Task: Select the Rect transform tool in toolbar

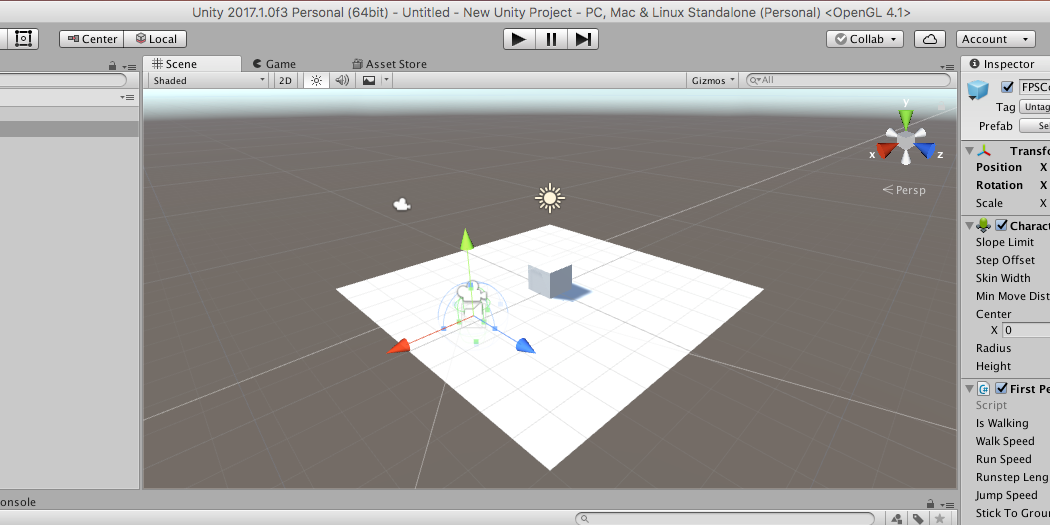Action: [23, 39]
